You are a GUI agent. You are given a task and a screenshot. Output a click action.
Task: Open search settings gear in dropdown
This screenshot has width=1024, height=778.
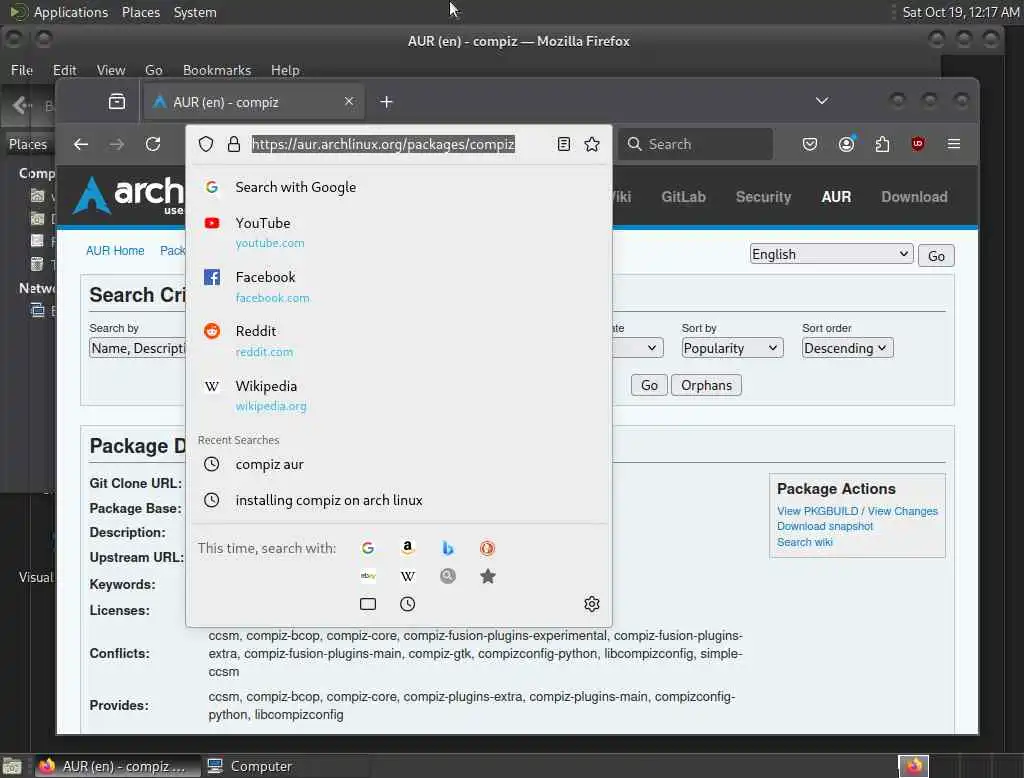coord(592,604)
